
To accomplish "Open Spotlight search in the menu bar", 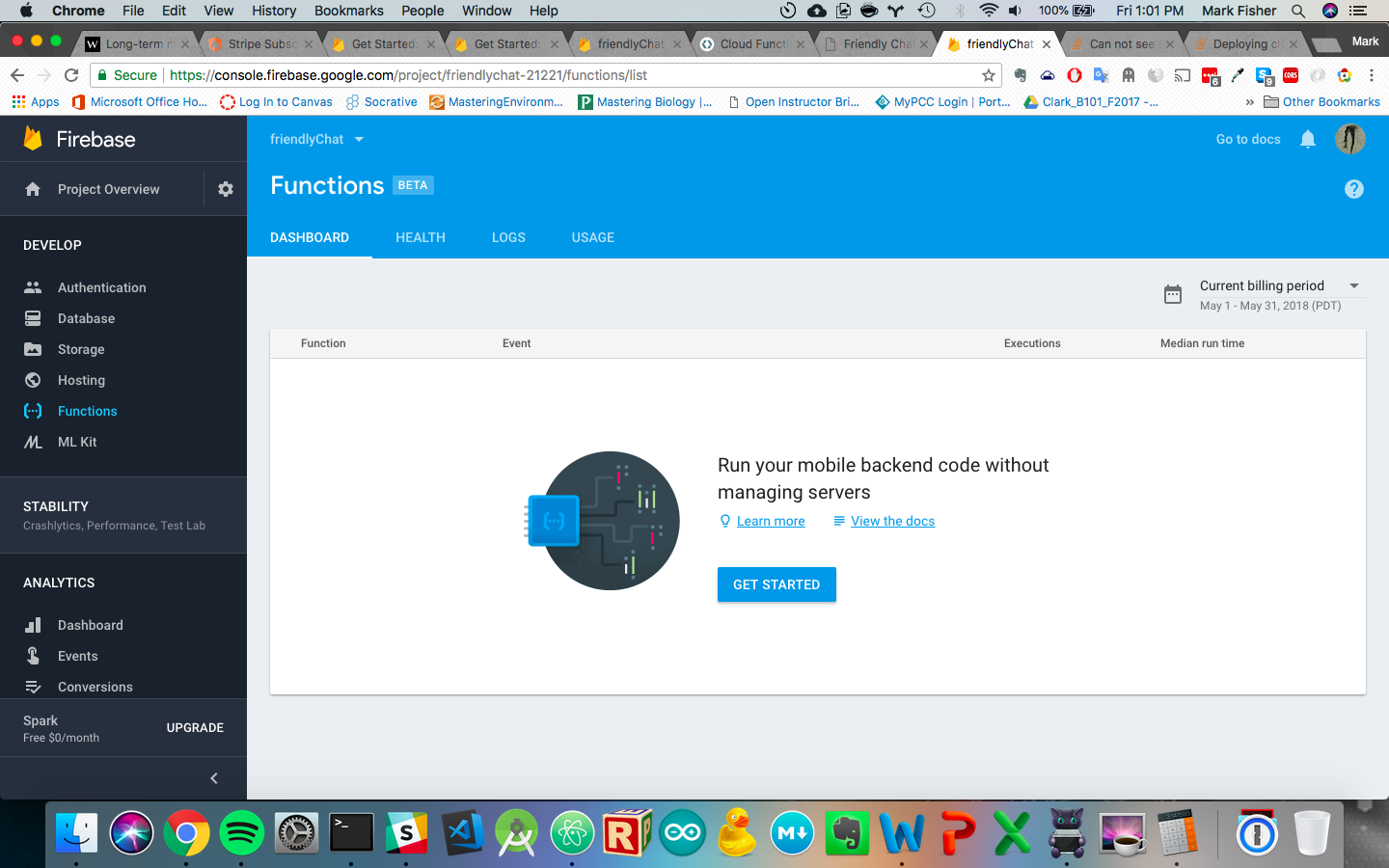I will (x=1298, y=11).
